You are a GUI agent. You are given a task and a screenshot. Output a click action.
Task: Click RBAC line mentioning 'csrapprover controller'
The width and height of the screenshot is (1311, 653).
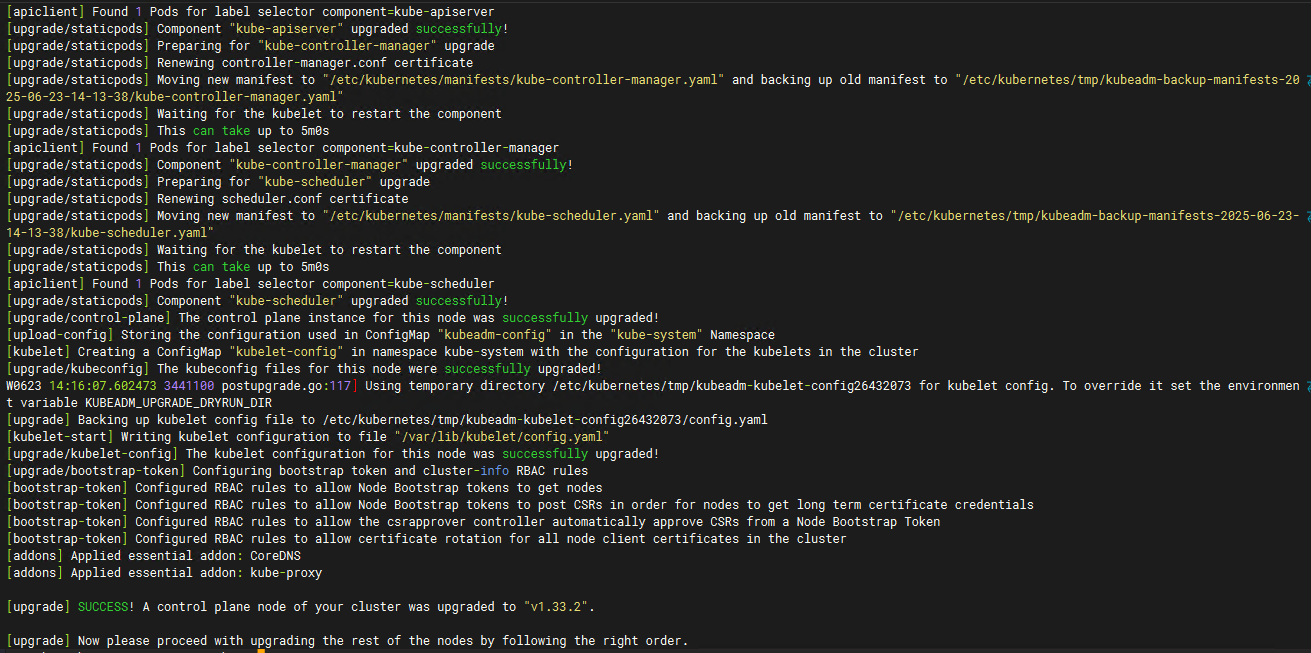click(x=473, y=521)
